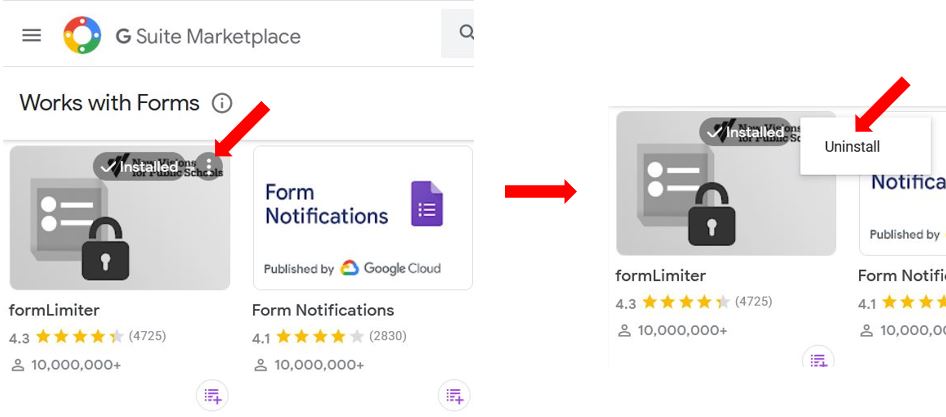The width and height of the screenshot is (946, 417).
Task: Click the (2830) review count
Action: pos(388,336)
